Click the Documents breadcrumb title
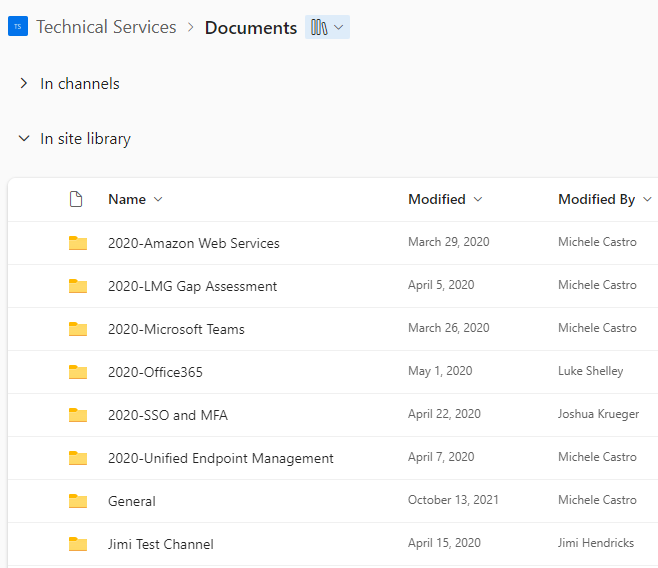The width and height of the screenshot is (658, 568). (x=251, y=28)
